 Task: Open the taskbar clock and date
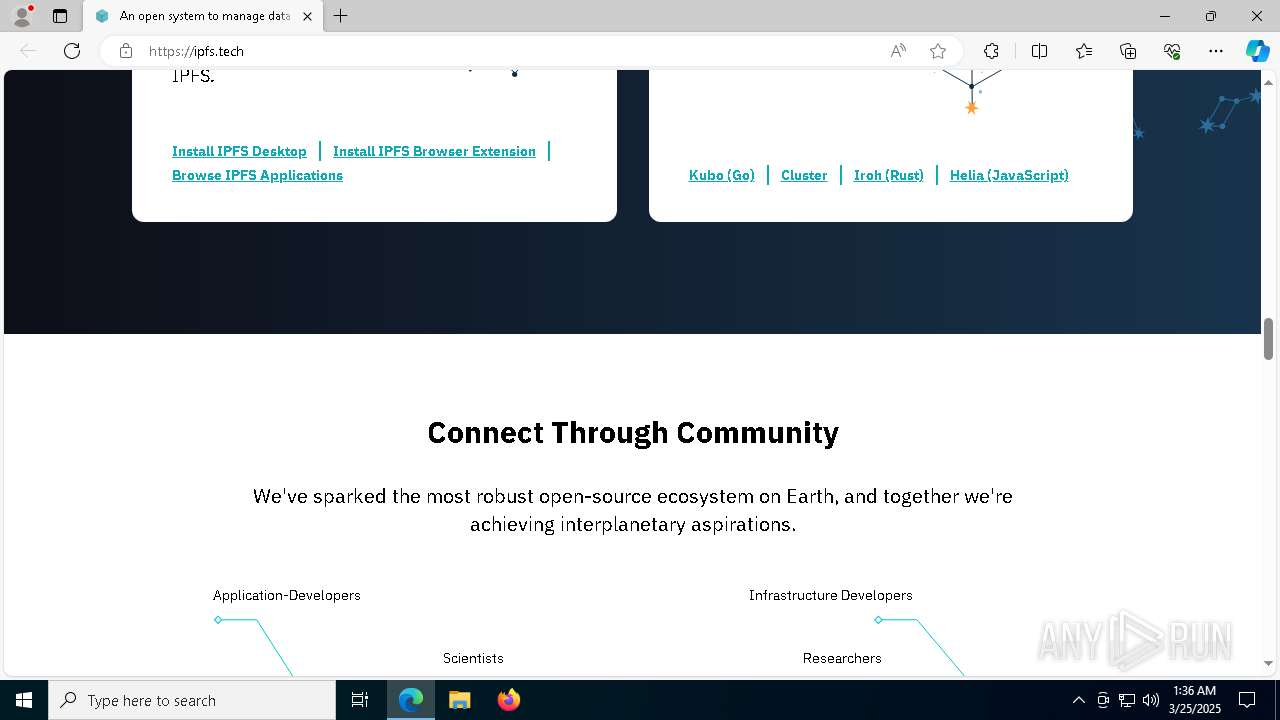[x=1195, y=700]
